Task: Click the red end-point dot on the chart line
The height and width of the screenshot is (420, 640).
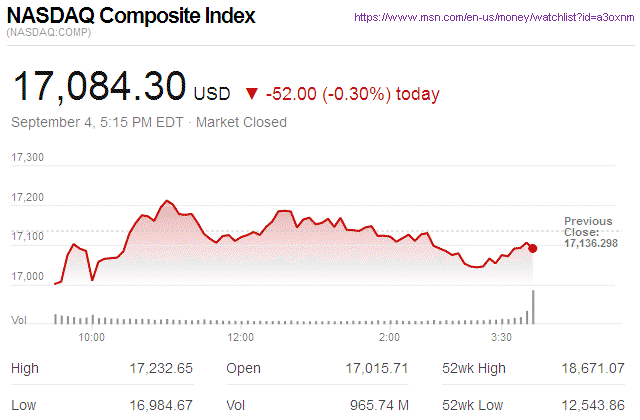Action: (x=532, y=248)
